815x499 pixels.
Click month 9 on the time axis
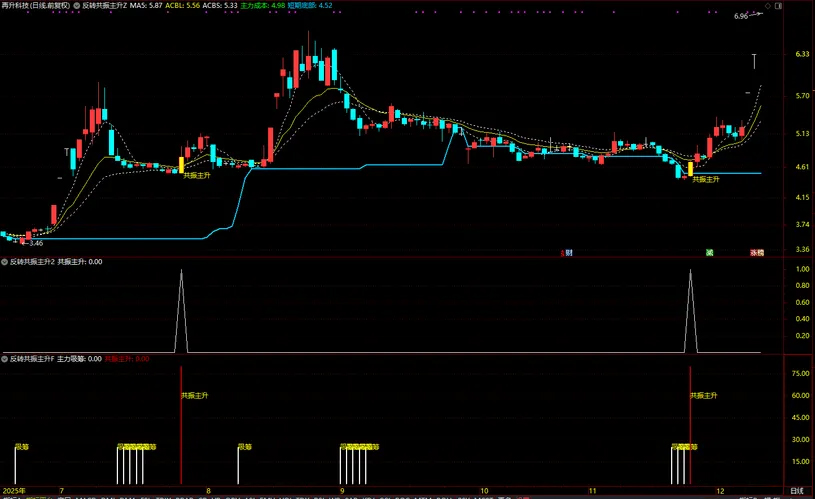[x=342, y=491]
